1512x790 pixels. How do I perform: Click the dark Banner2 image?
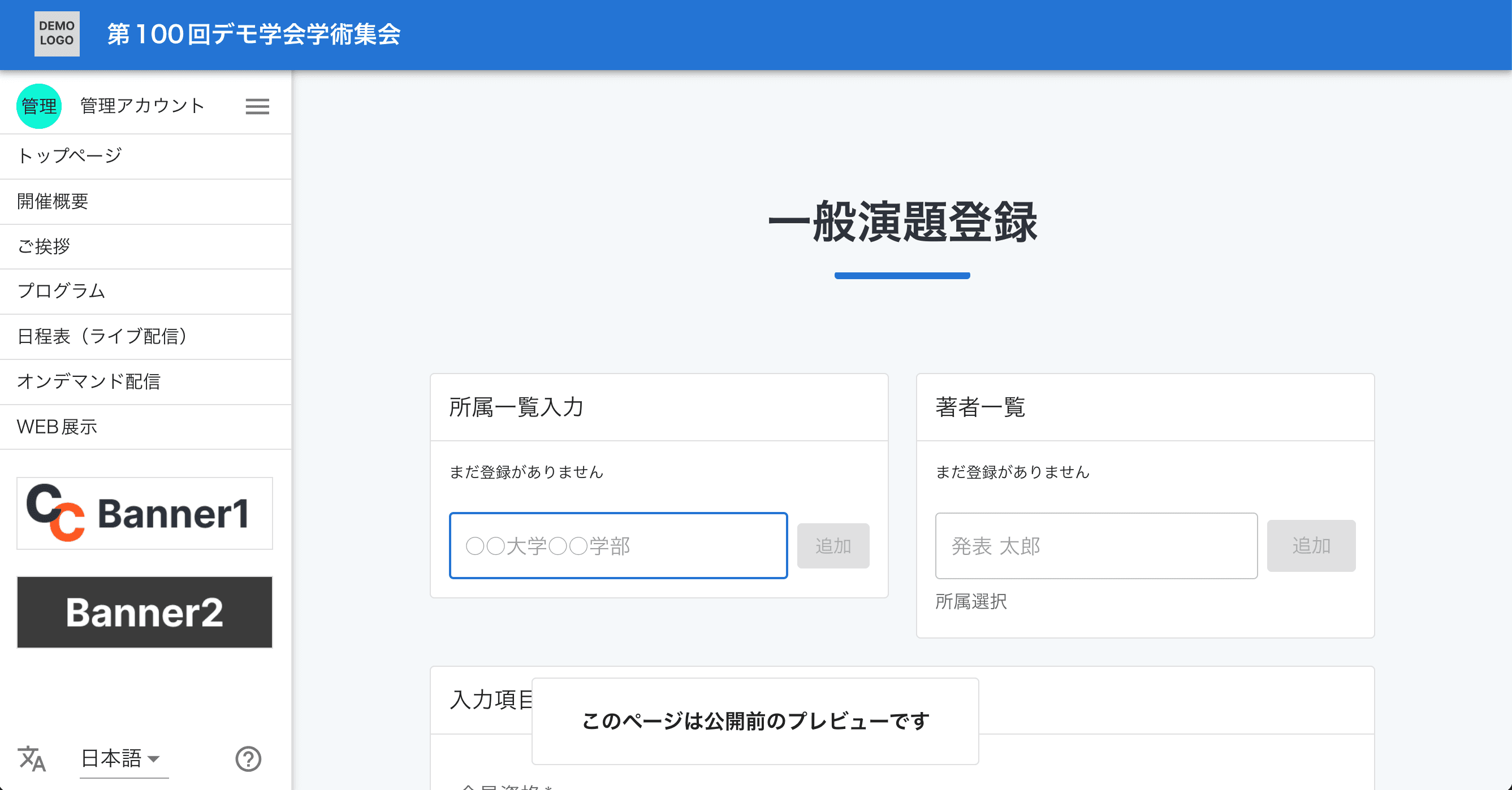144,611
